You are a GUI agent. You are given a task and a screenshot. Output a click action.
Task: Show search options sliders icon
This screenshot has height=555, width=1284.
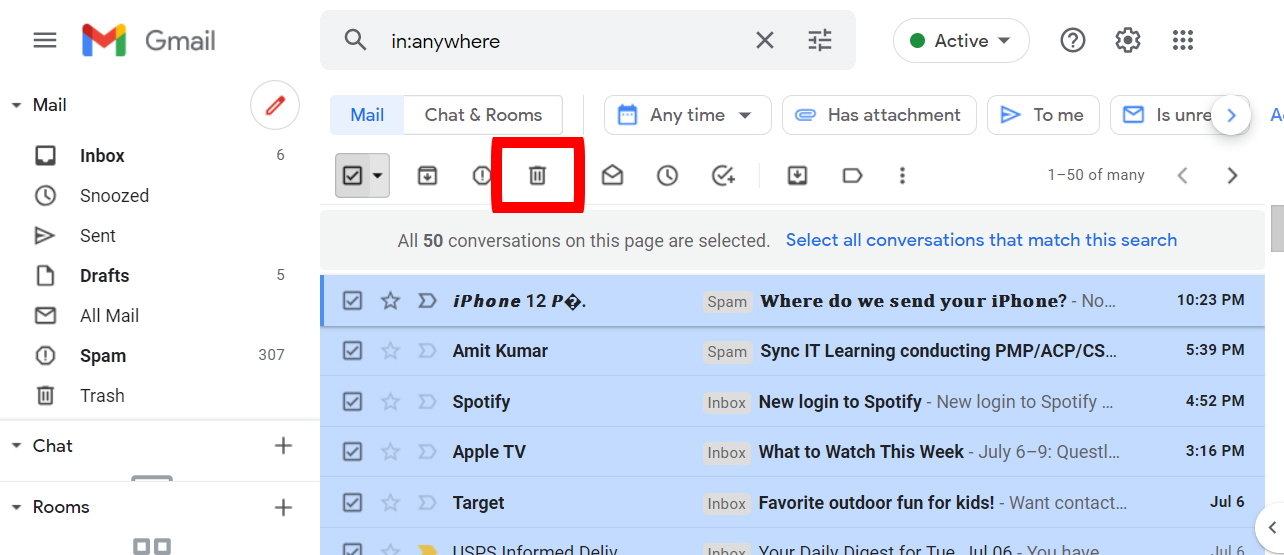[x=820, y=40]
